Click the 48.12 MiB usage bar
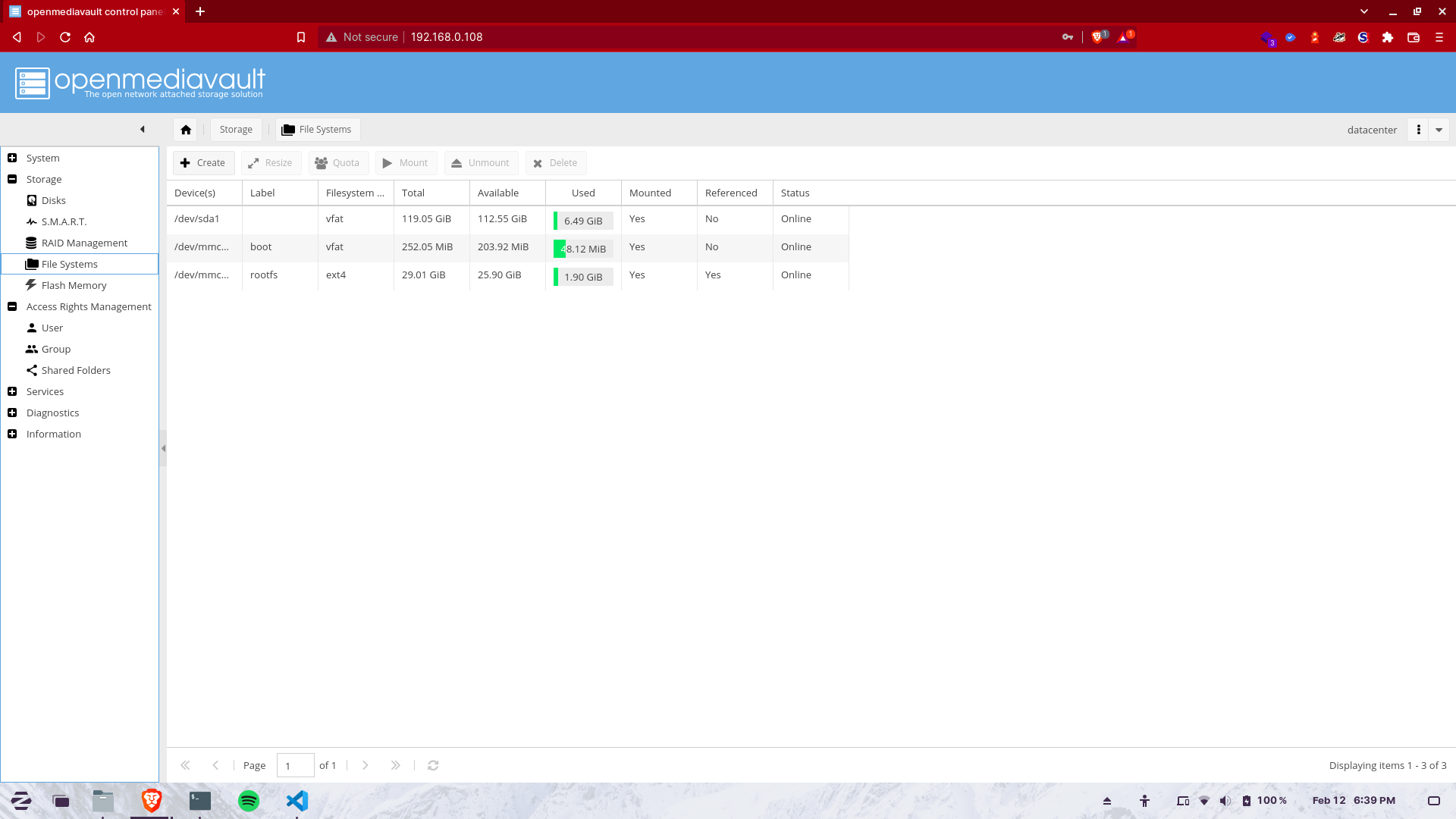The height and width of the screenshot is (819, 1456). point(583,249)
